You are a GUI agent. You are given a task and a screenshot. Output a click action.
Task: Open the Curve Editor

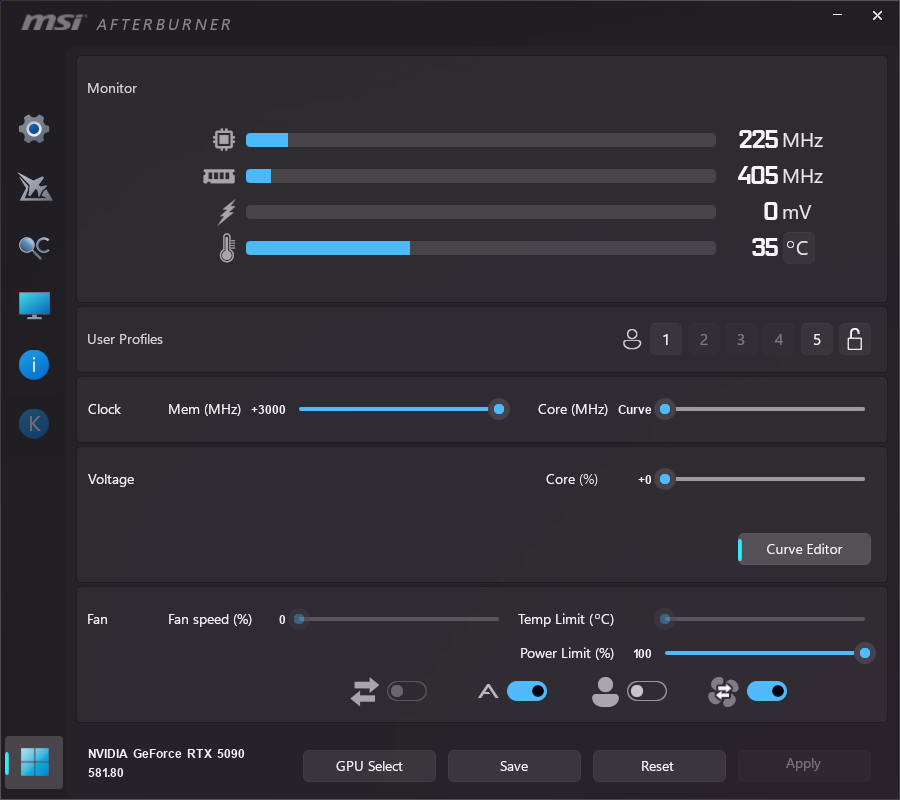point(804,549)
